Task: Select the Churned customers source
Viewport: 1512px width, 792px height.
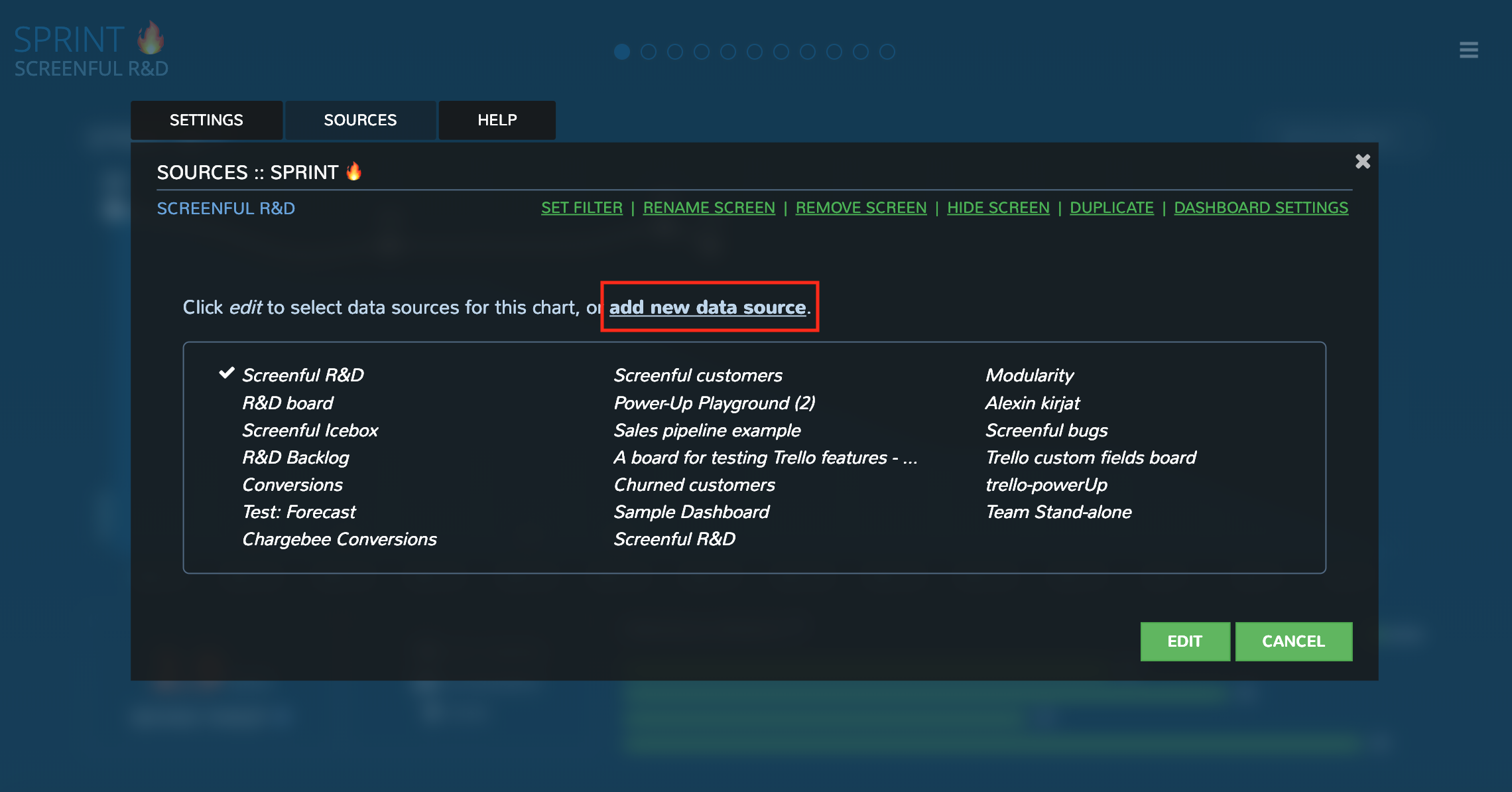Action: (694, 484)
